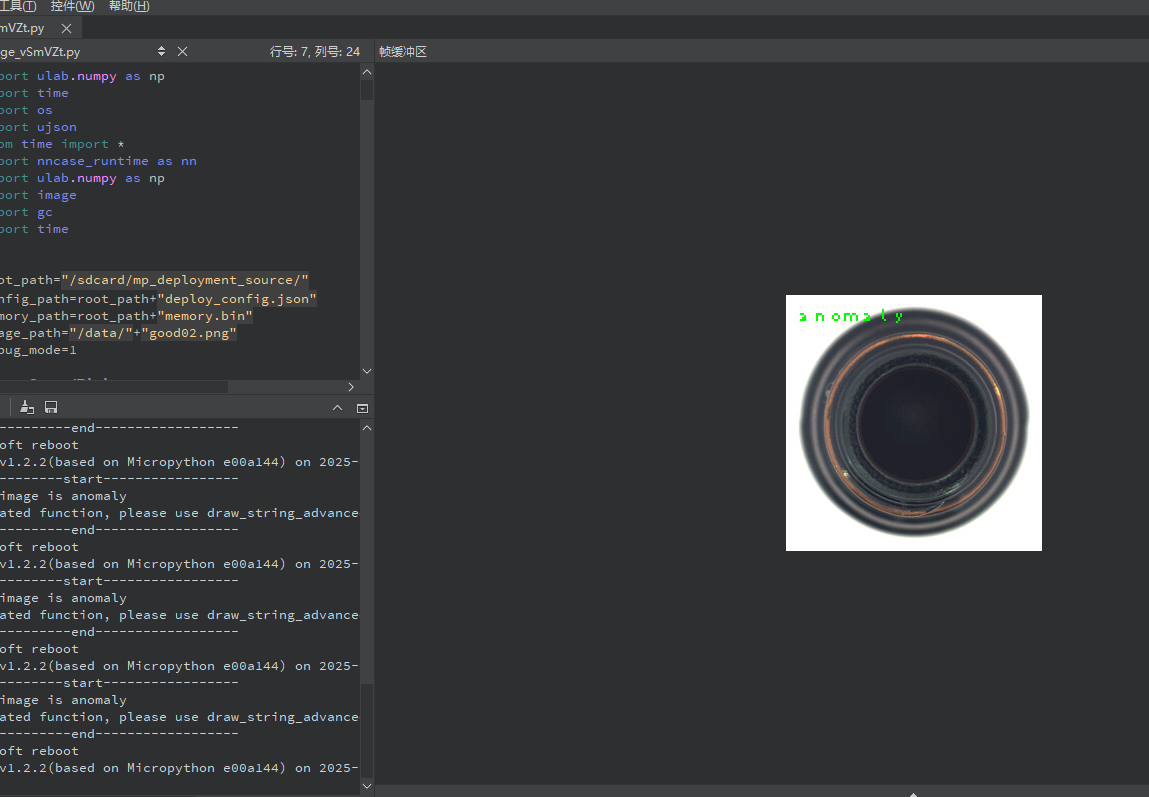Click the terminal panel window icon

point(362,408)
